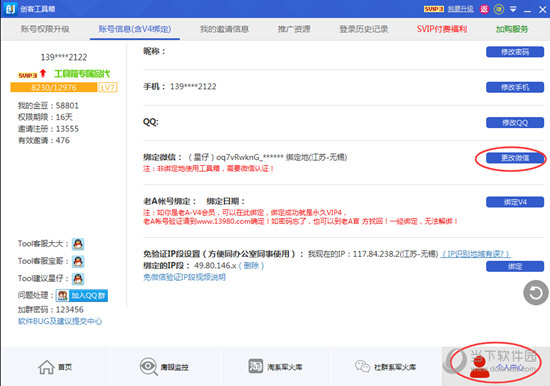Screen dimensions: 550x386
Task: Switch to the 账号信息(含V4绑定) tab
Action: tap(135, 29)
